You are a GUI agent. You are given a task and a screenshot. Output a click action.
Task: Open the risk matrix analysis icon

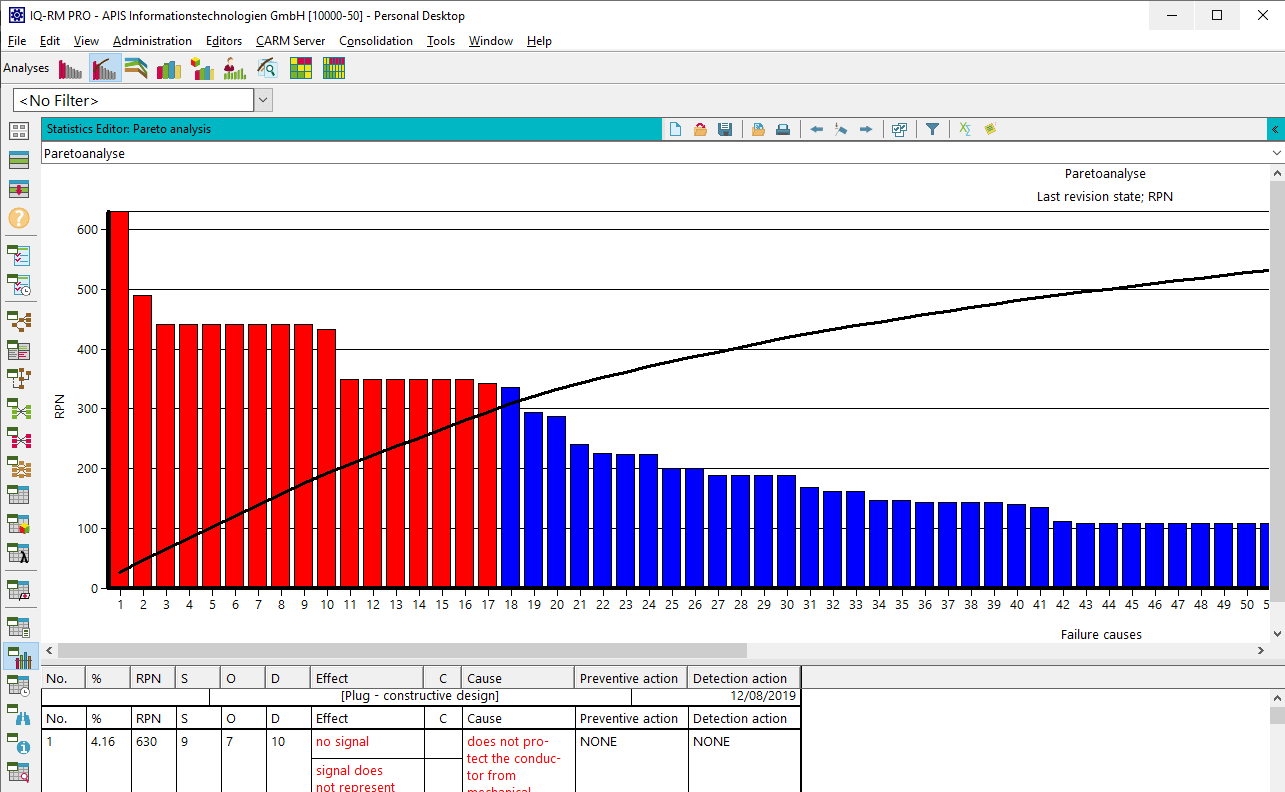(300, 68)
